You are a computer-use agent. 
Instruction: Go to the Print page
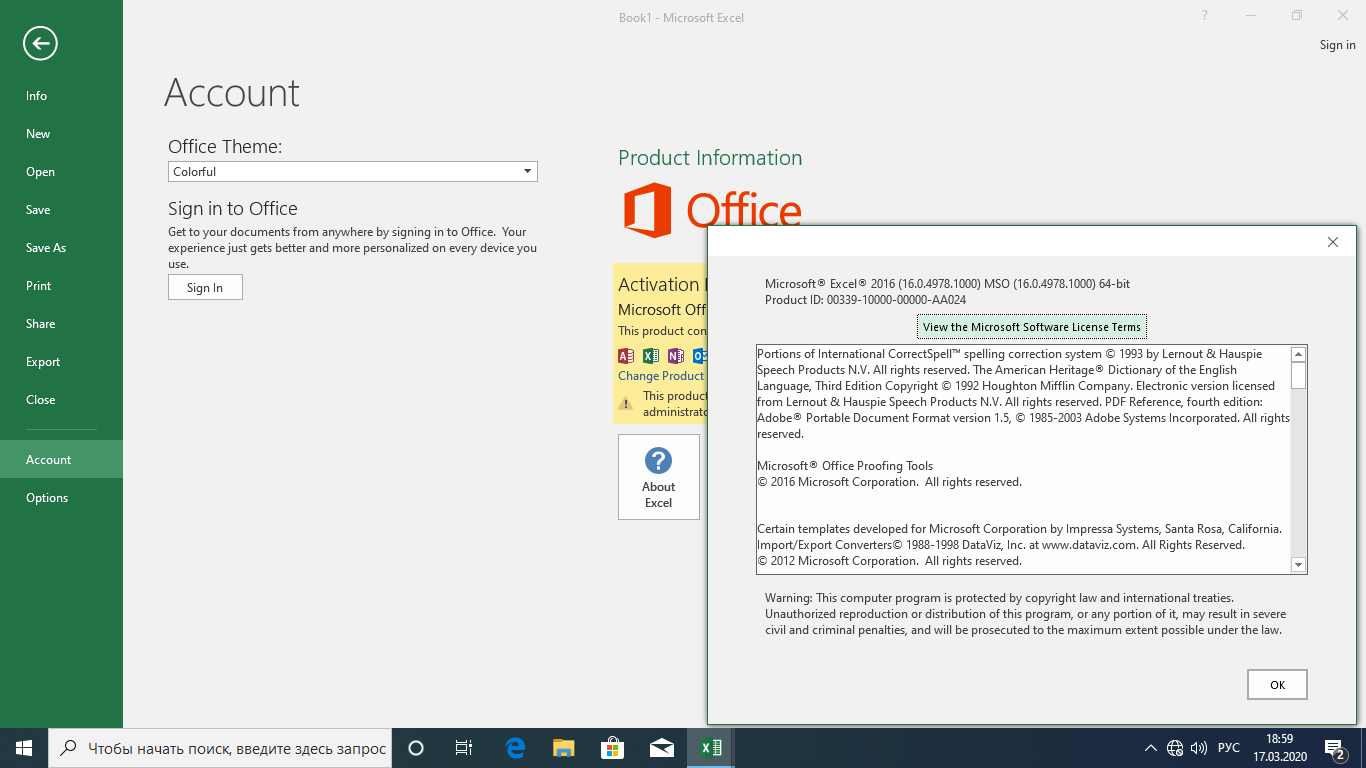pos(61,286)
